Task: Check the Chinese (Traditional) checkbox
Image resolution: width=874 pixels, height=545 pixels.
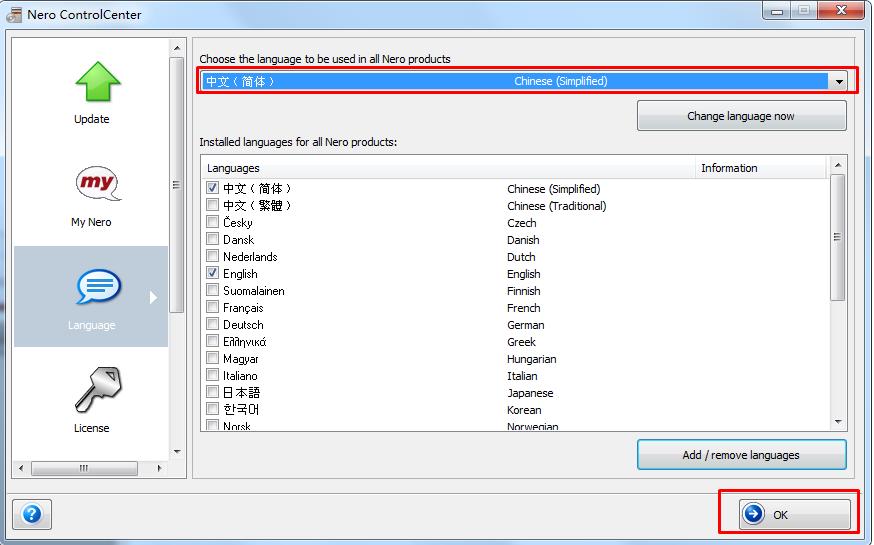Action: click(x=212, y=205)
